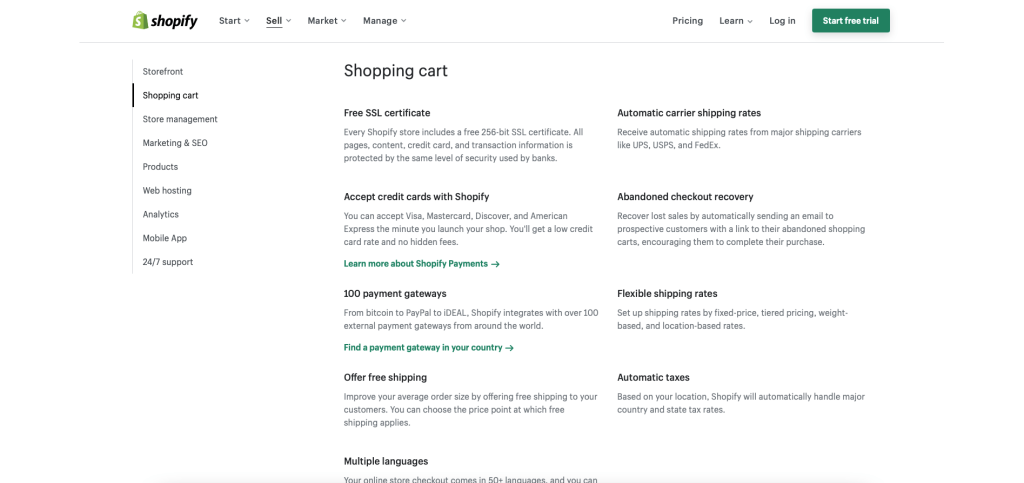Open the Manage dropdown menu
The image size is (1024, 483).
384,21
